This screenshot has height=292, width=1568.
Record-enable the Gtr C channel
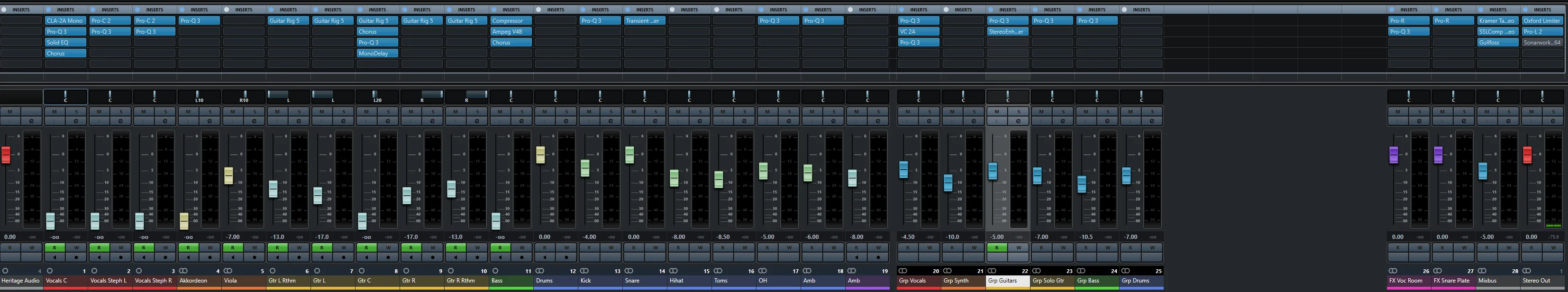click(388, 257)
